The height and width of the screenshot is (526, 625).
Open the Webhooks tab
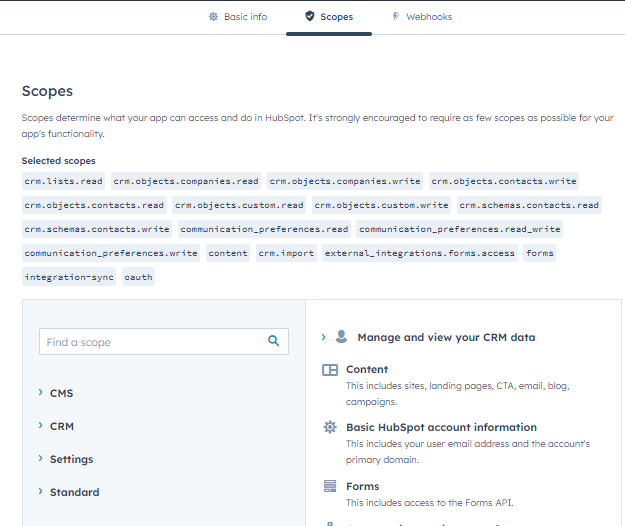point(422,17)
